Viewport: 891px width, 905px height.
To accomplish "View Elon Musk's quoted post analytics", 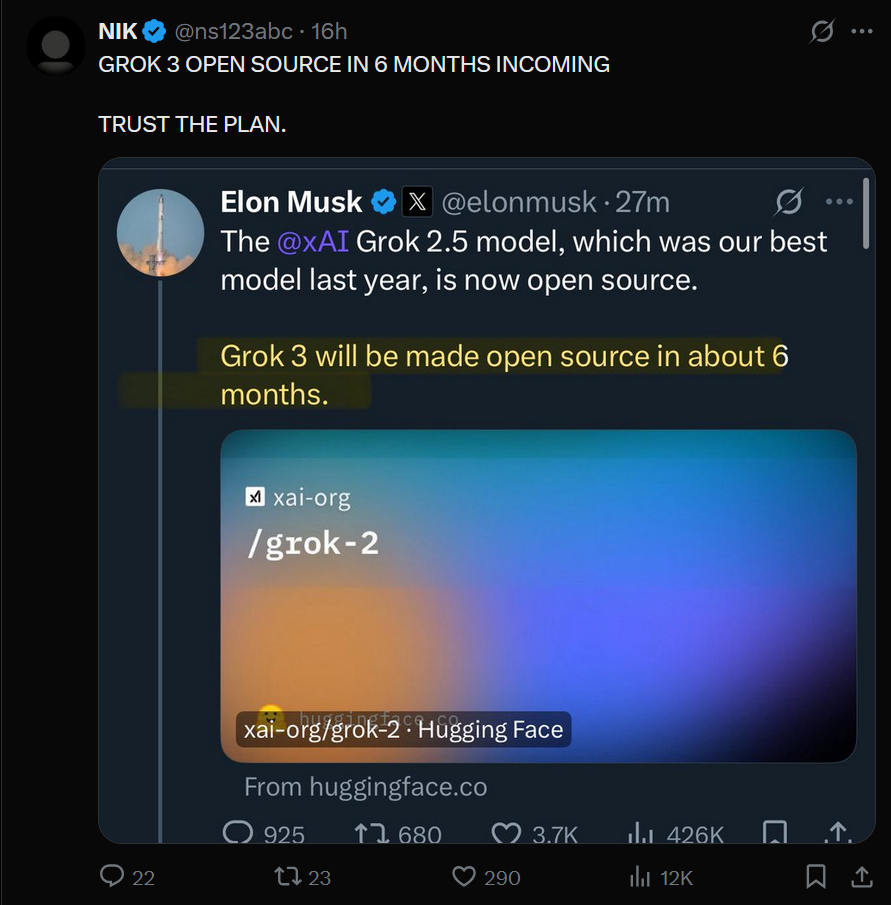I will pos(639,833).
